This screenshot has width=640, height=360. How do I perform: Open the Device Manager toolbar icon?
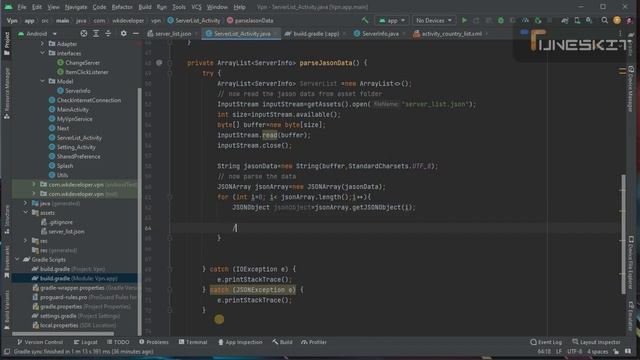point(577,20)
